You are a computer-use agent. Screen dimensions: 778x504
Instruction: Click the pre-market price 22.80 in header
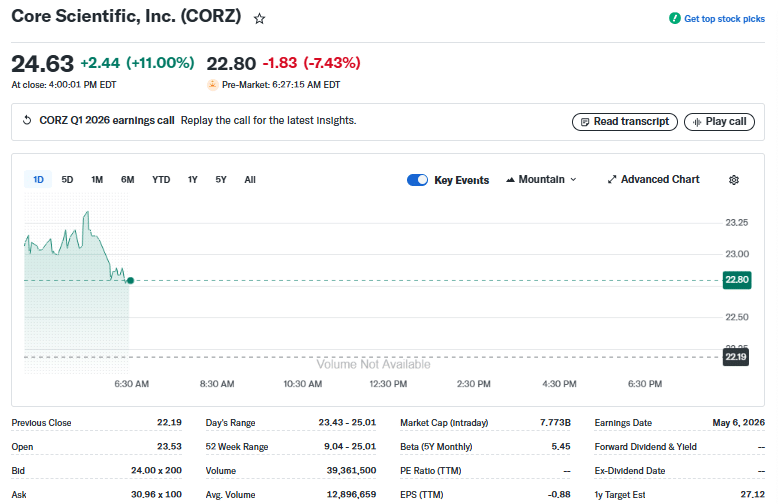point(231,64)
